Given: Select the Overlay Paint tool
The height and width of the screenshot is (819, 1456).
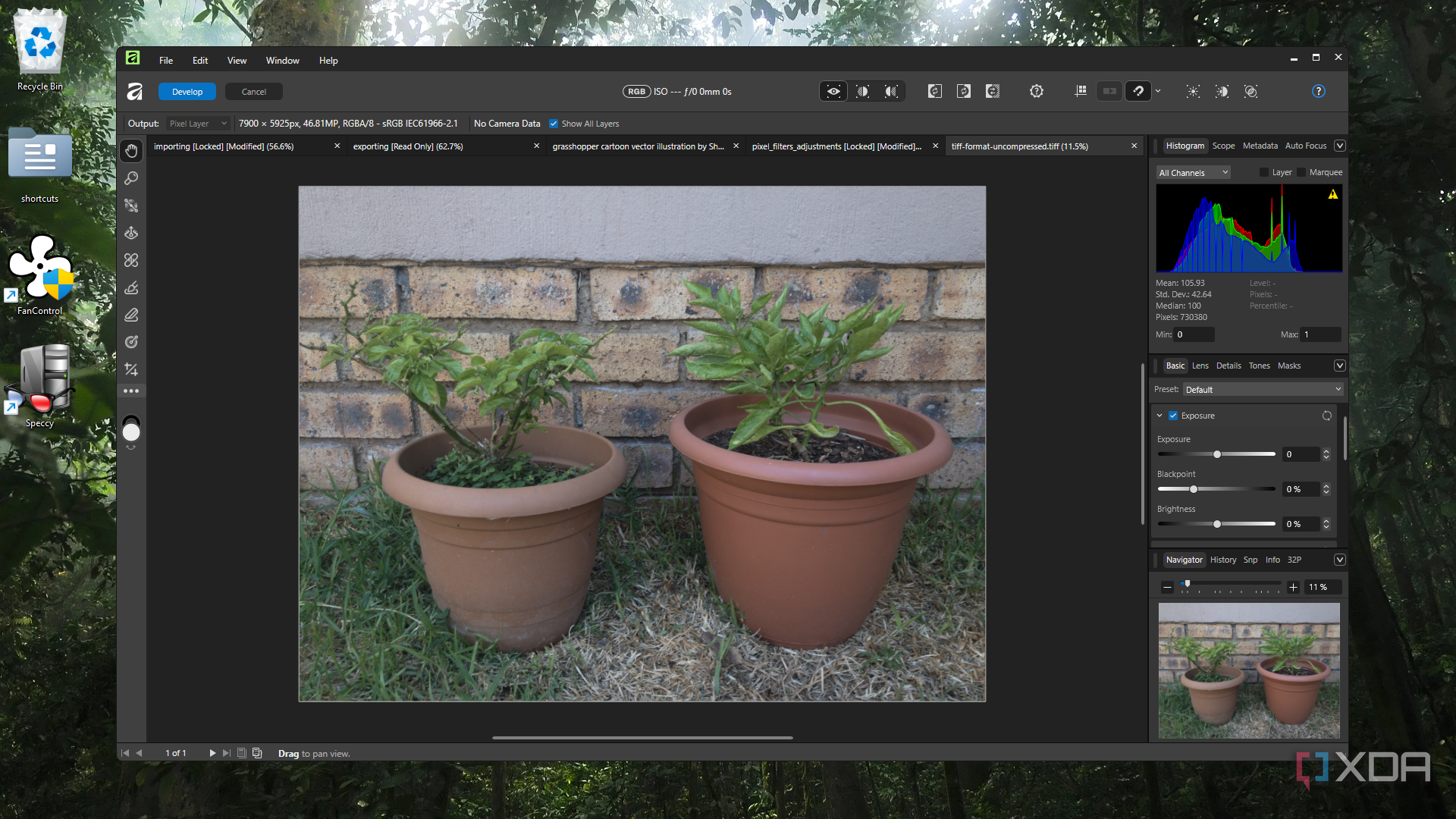Looking at the screenshot, I should pos(131,287).
